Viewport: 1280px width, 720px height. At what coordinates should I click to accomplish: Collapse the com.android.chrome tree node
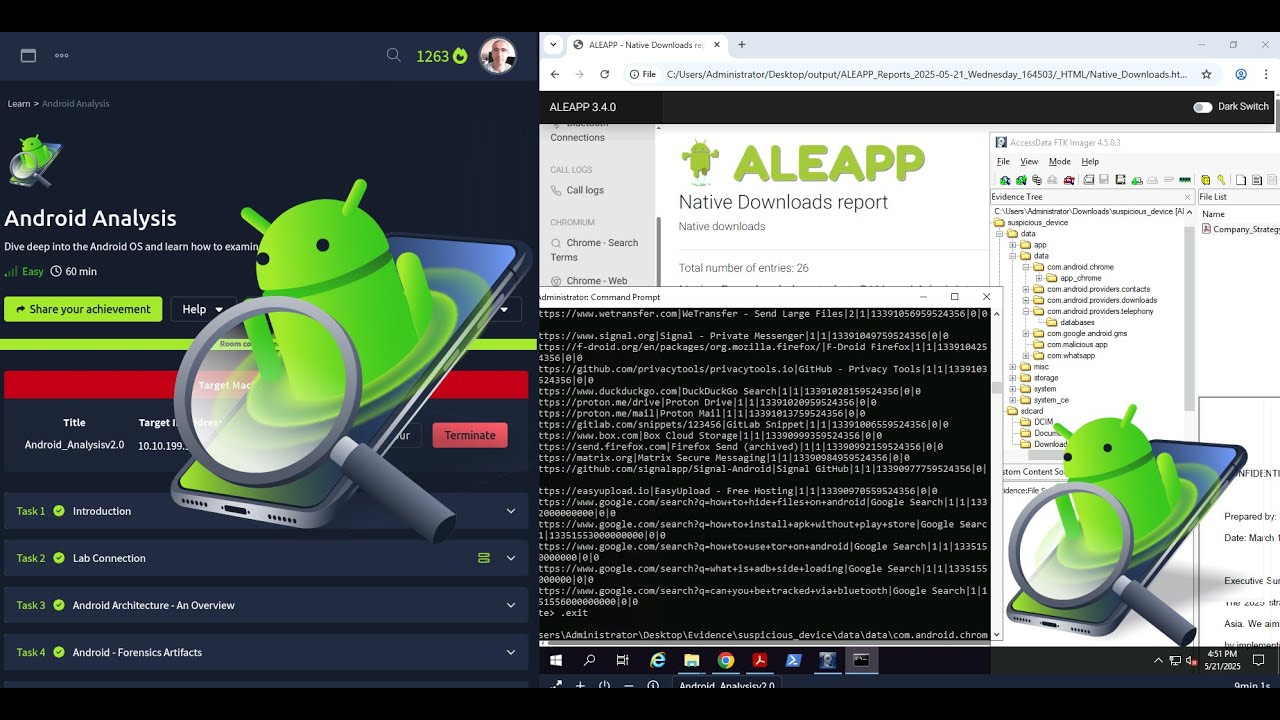tap(1026, 267)
